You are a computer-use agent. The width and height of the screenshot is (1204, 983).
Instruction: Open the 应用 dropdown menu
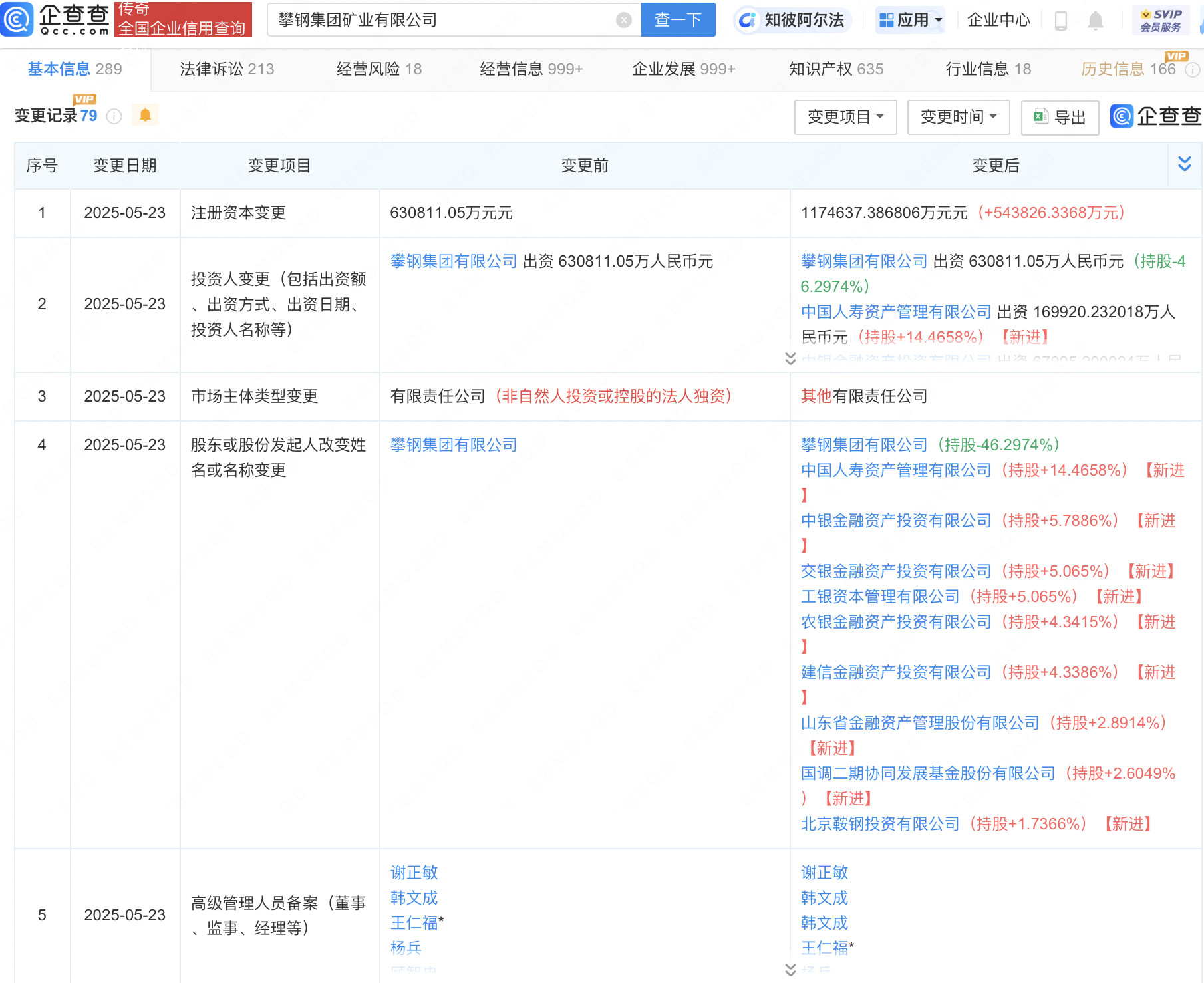[910, 20]
